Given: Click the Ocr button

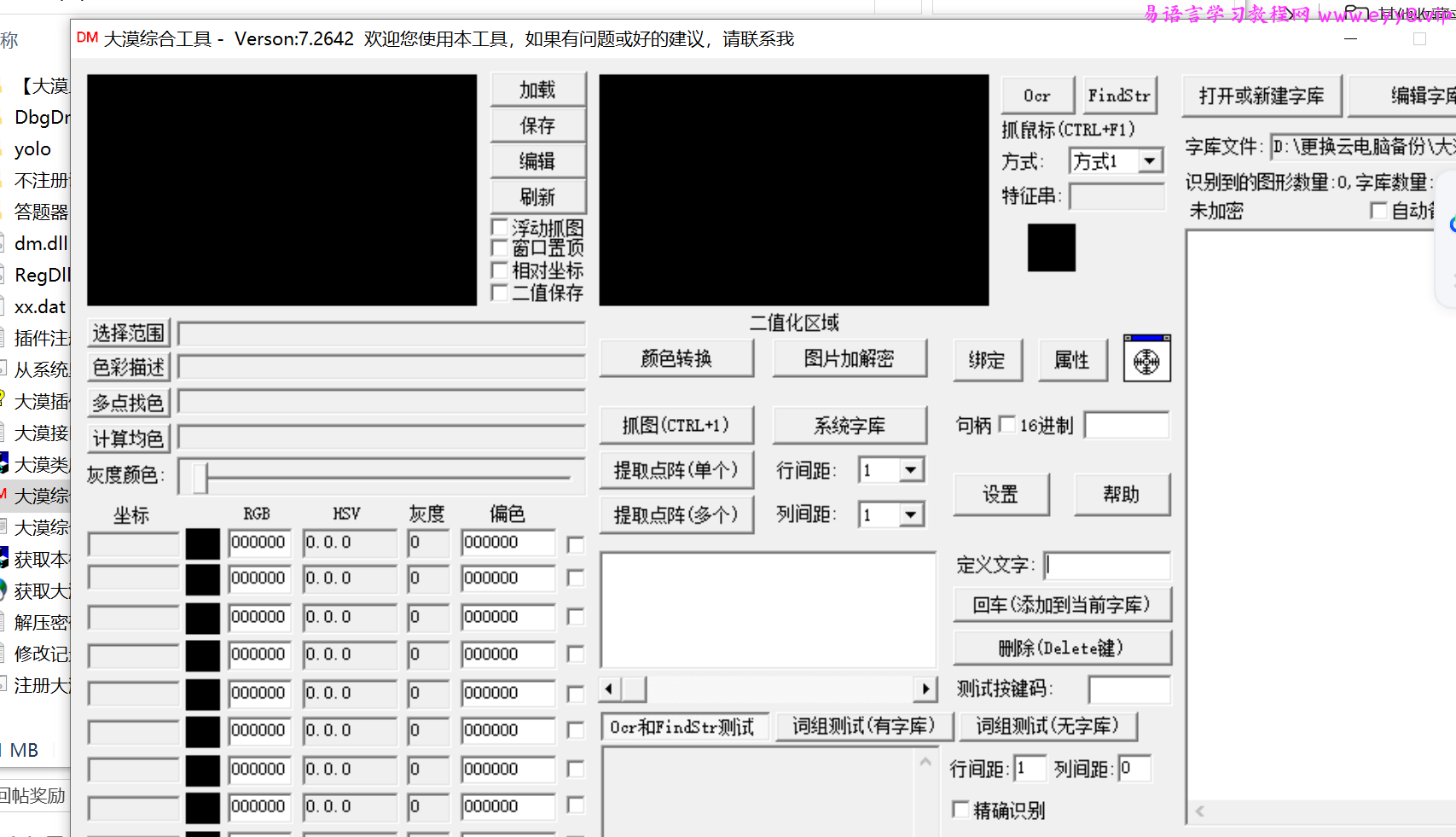Looking at the screenshot, I should (1037, 96).
